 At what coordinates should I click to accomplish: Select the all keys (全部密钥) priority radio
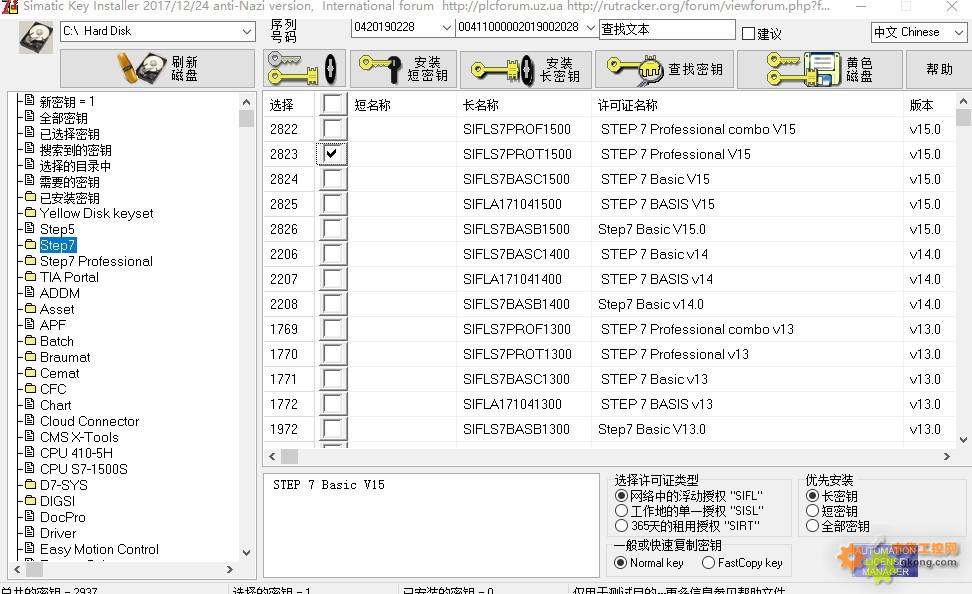pyautogui.click(x=812, y=526)
